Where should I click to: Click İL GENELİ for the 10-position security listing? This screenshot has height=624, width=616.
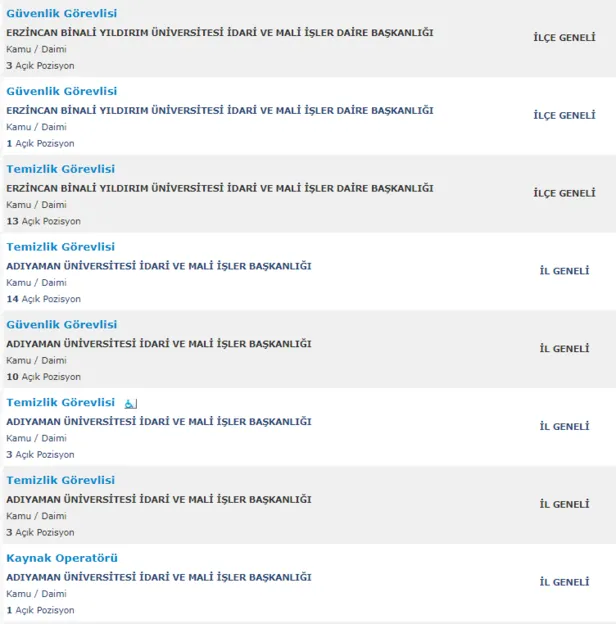coord(564,349)
